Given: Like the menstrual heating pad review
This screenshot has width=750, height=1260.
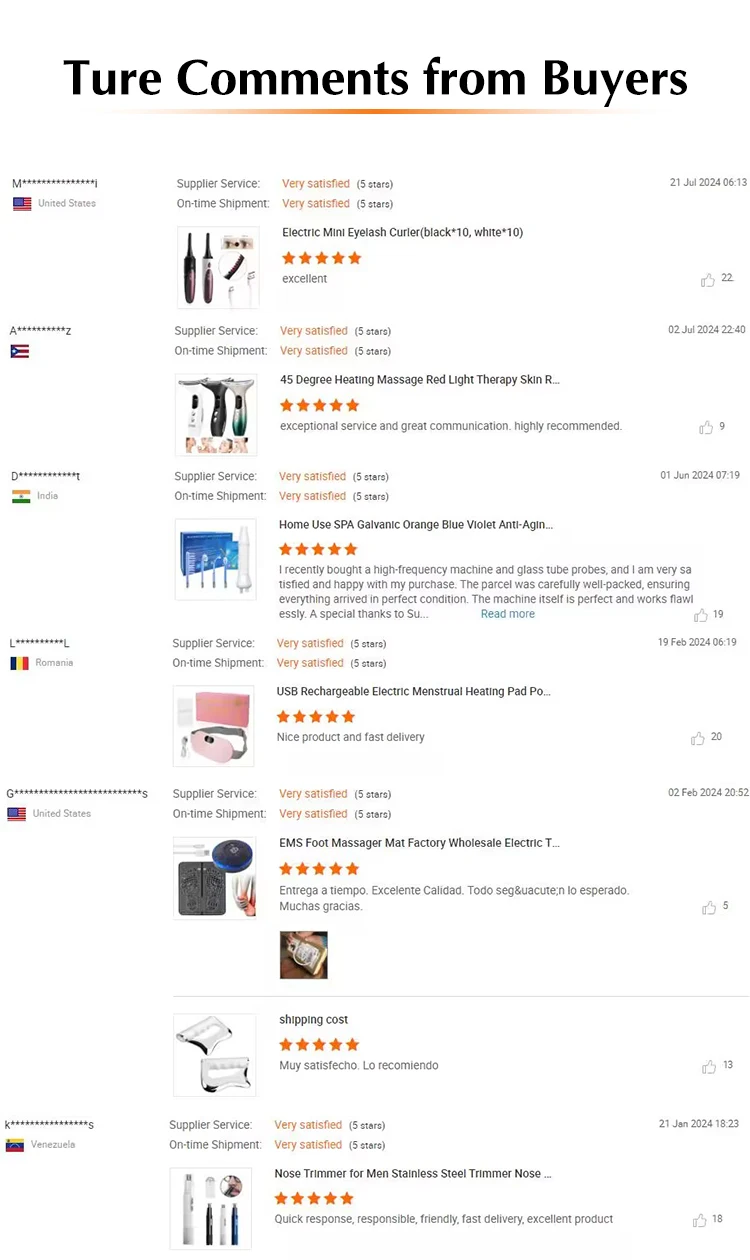Looking at the screenshot, I should click(x=698, y=738).
